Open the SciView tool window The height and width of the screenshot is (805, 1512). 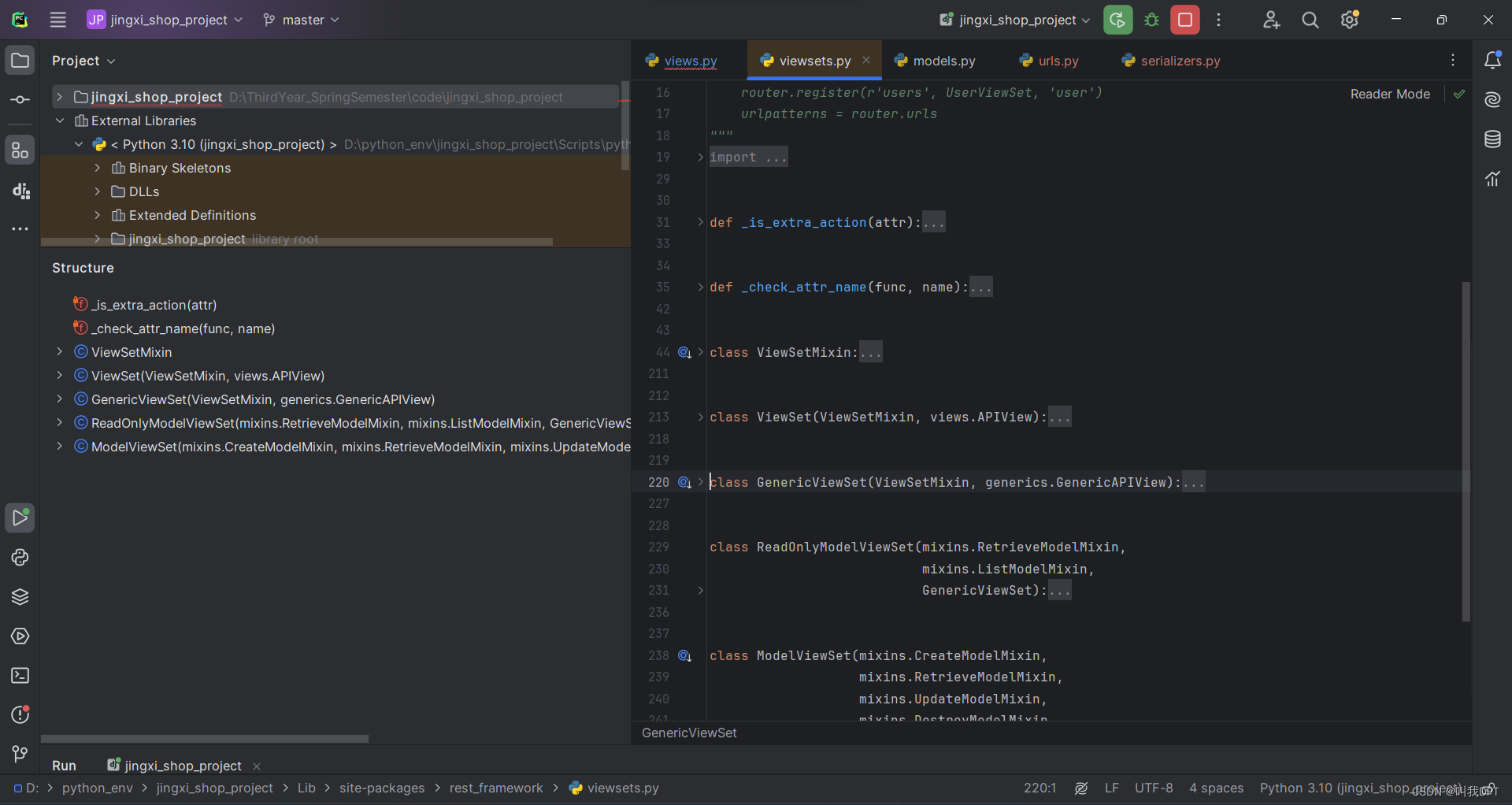coord(1492,179)
